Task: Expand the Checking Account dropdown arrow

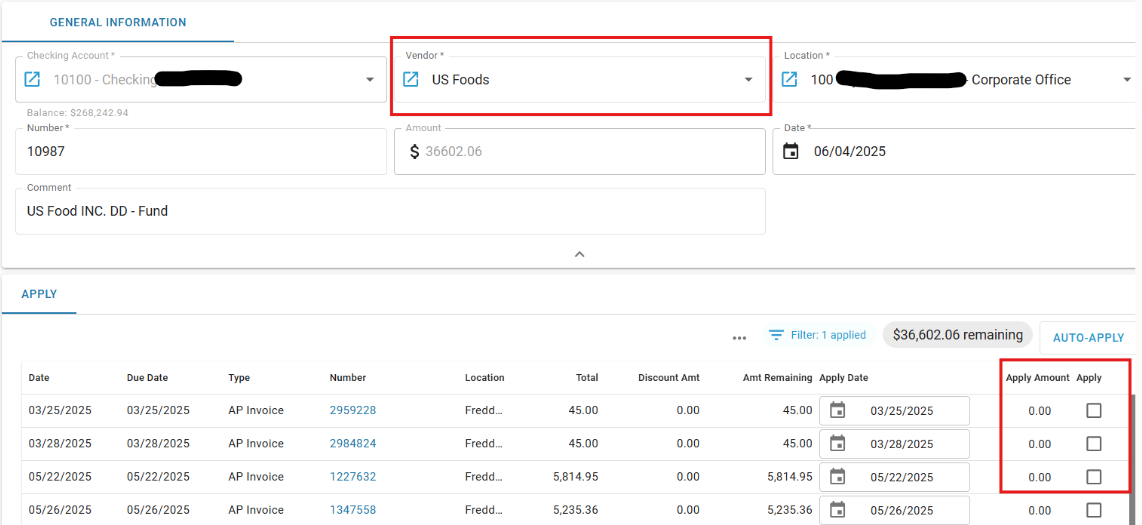Action: tap(369, 79)
